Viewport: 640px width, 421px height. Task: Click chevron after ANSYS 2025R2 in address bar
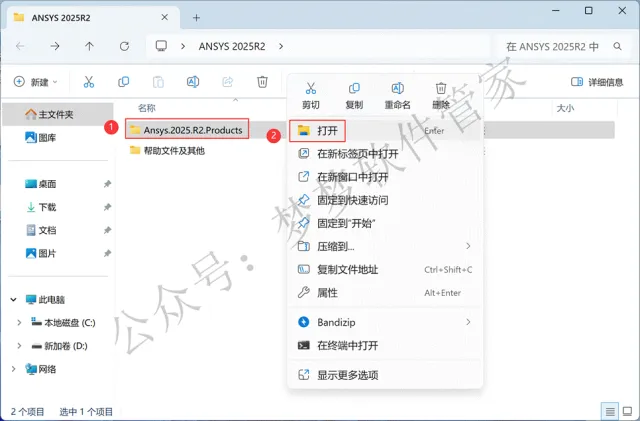(281, 46)
